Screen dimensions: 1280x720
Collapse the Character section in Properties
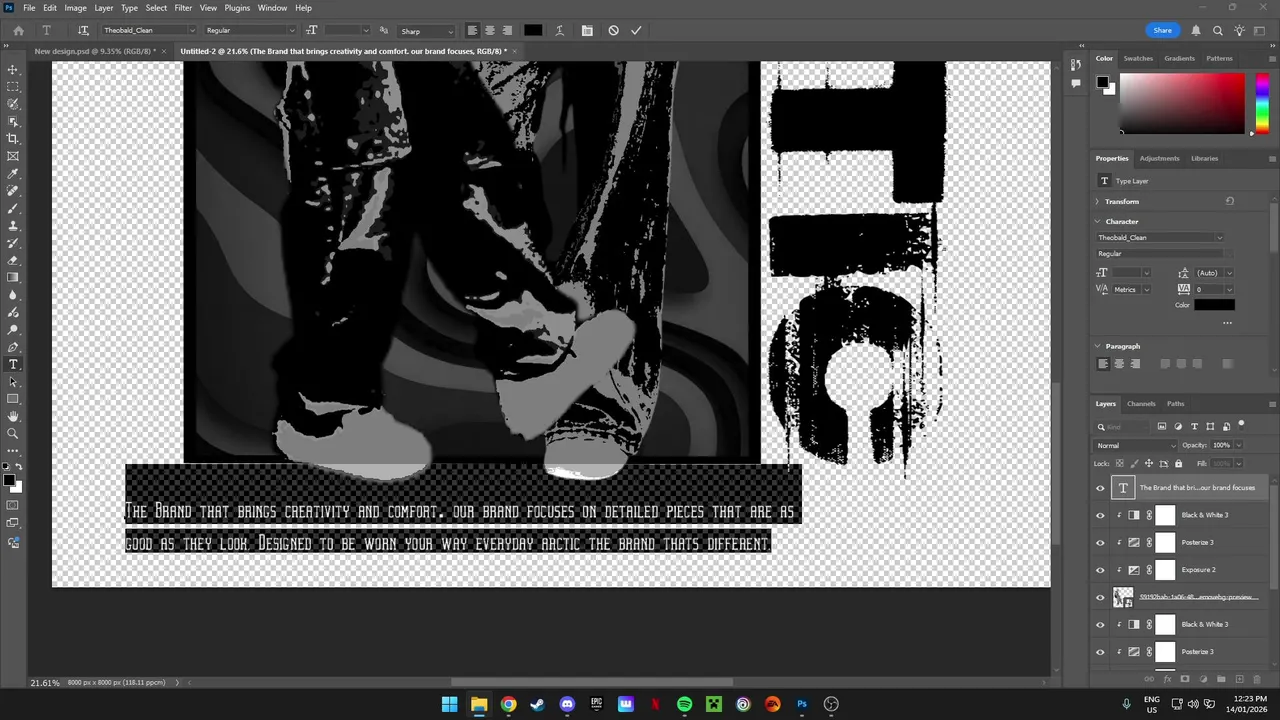click(1097, 221)
